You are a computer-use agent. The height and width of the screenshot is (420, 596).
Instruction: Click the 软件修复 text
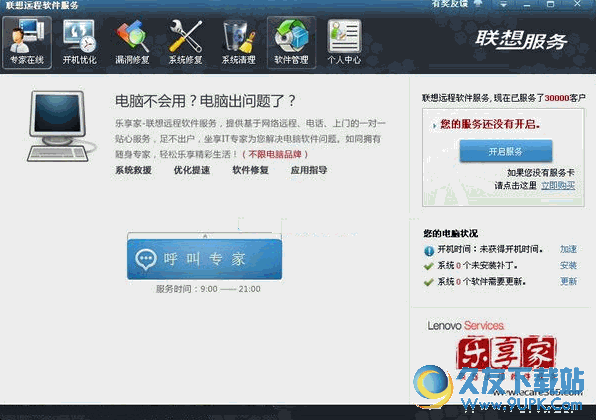pos(250,170)
